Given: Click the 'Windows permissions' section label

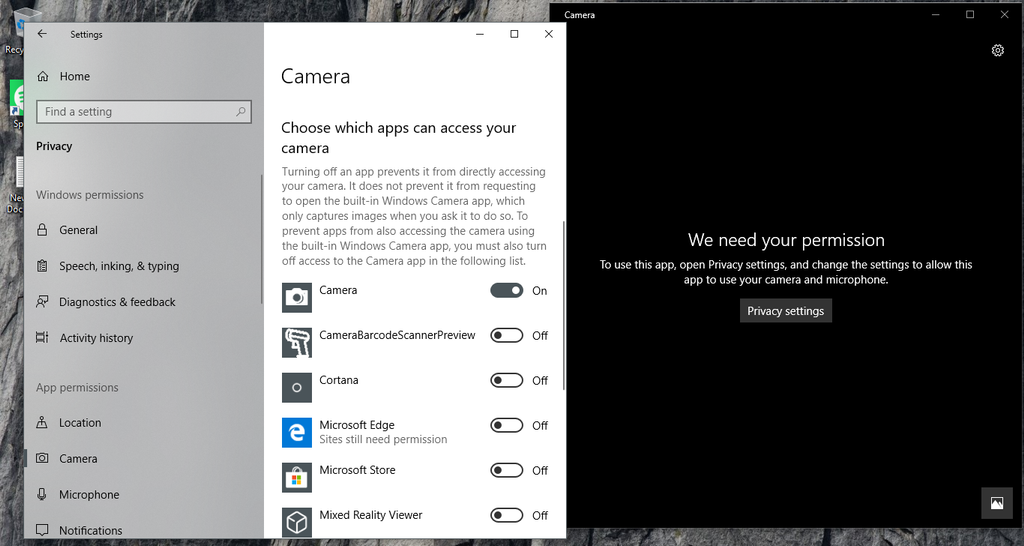Looking at the screenshot, I should tap(89, 195).
